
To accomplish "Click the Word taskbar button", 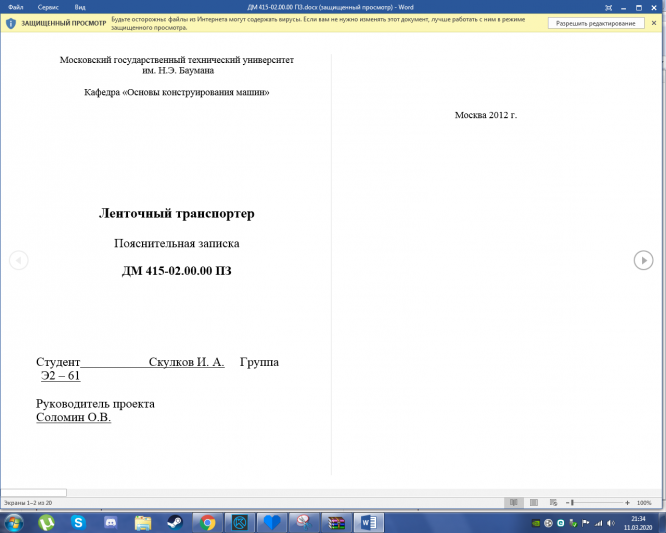I will point(368,522).
